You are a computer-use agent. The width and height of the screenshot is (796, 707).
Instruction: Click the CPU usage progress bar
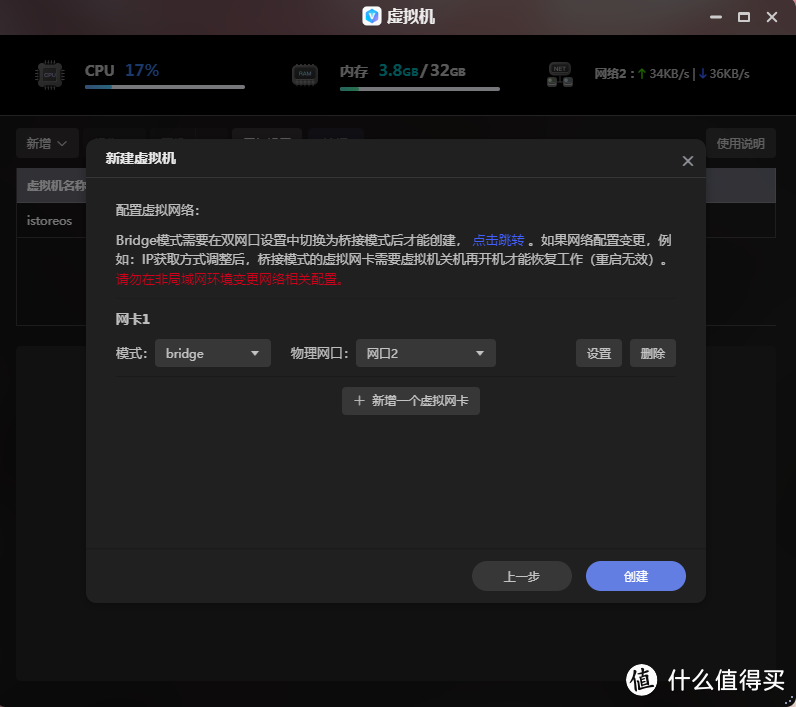coord(165,87)
